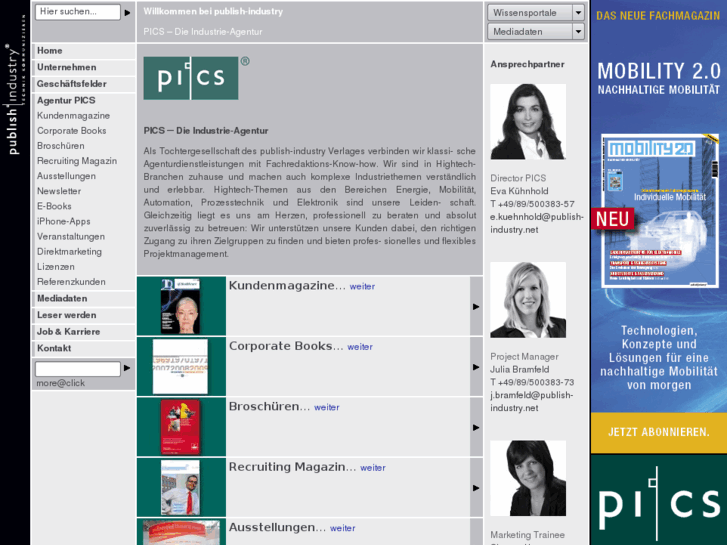Click the Mobility 2.0 magazine cover in ad
The width and height of the screenshot is (727, 545).
coord(660,211)
